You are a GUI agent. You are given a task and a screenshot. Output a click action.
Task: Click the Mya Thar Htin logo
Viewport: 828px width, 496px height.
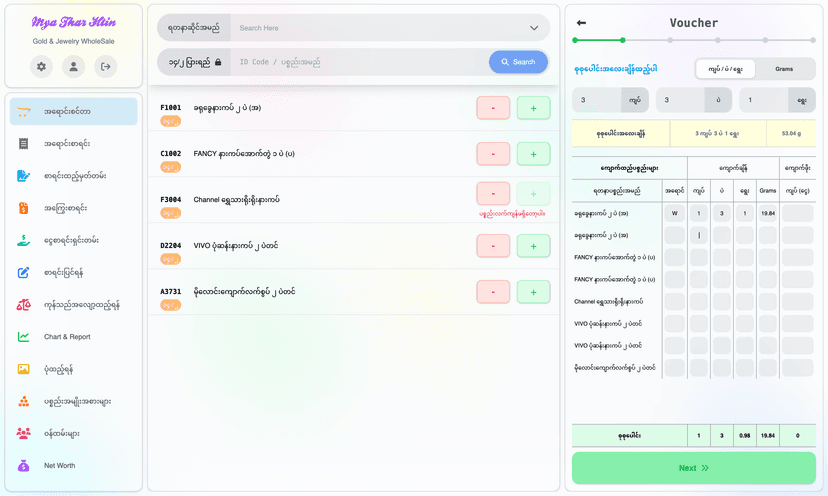click(73, 22)
